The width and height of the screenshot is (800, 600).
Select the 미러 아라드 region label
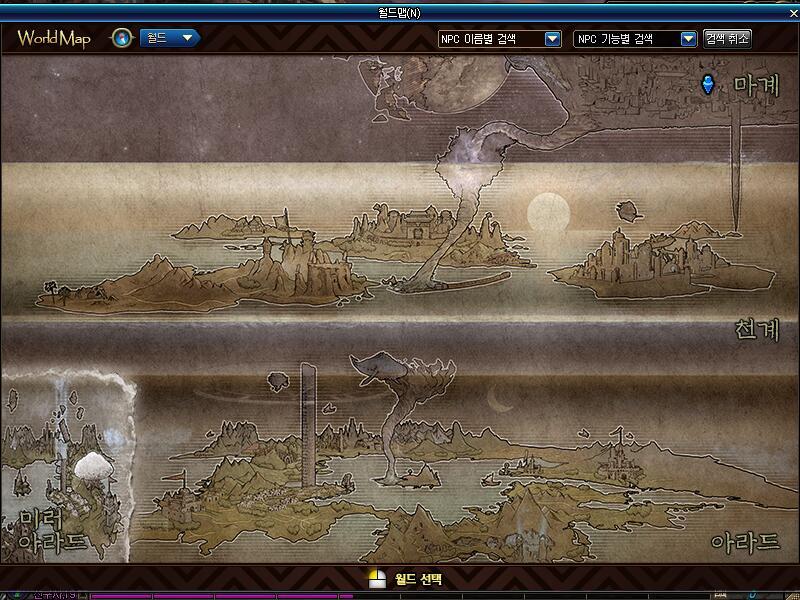coord(52,531)
